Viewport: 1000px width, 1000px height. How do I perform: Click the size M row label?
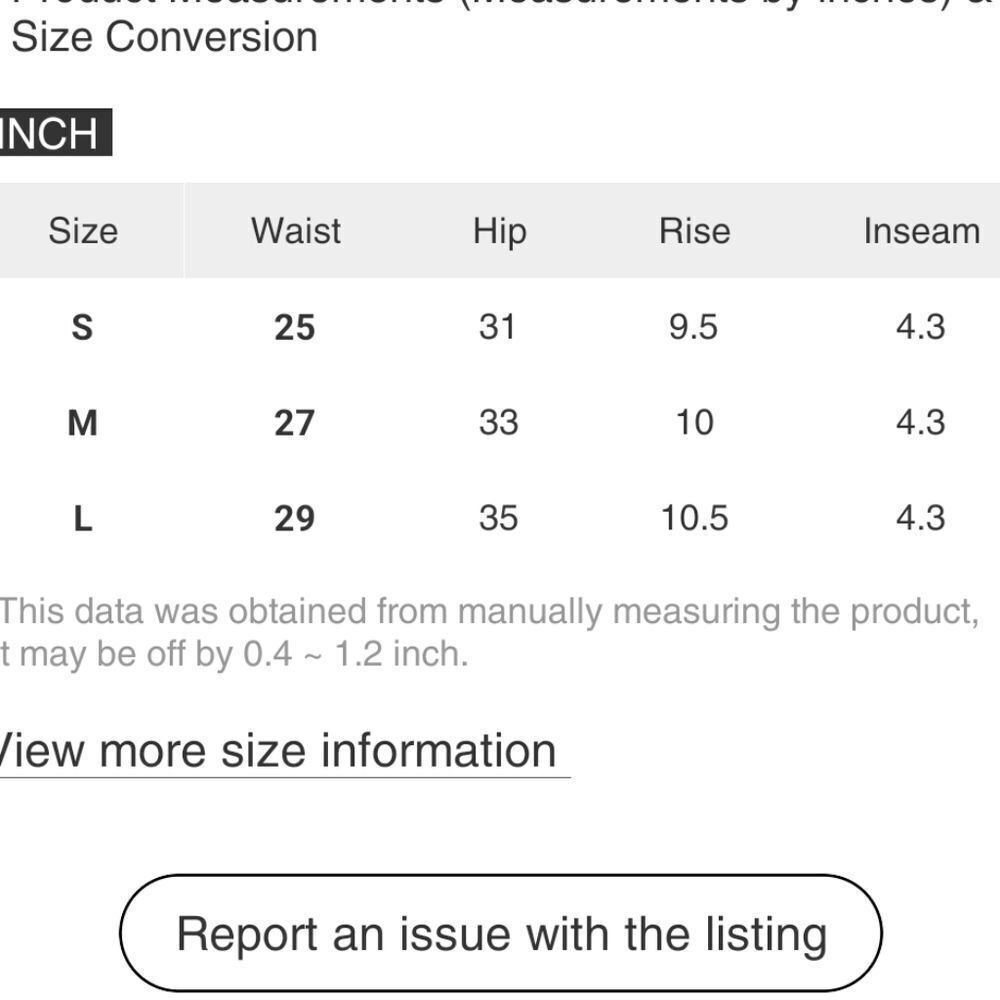tap(82, 423)
